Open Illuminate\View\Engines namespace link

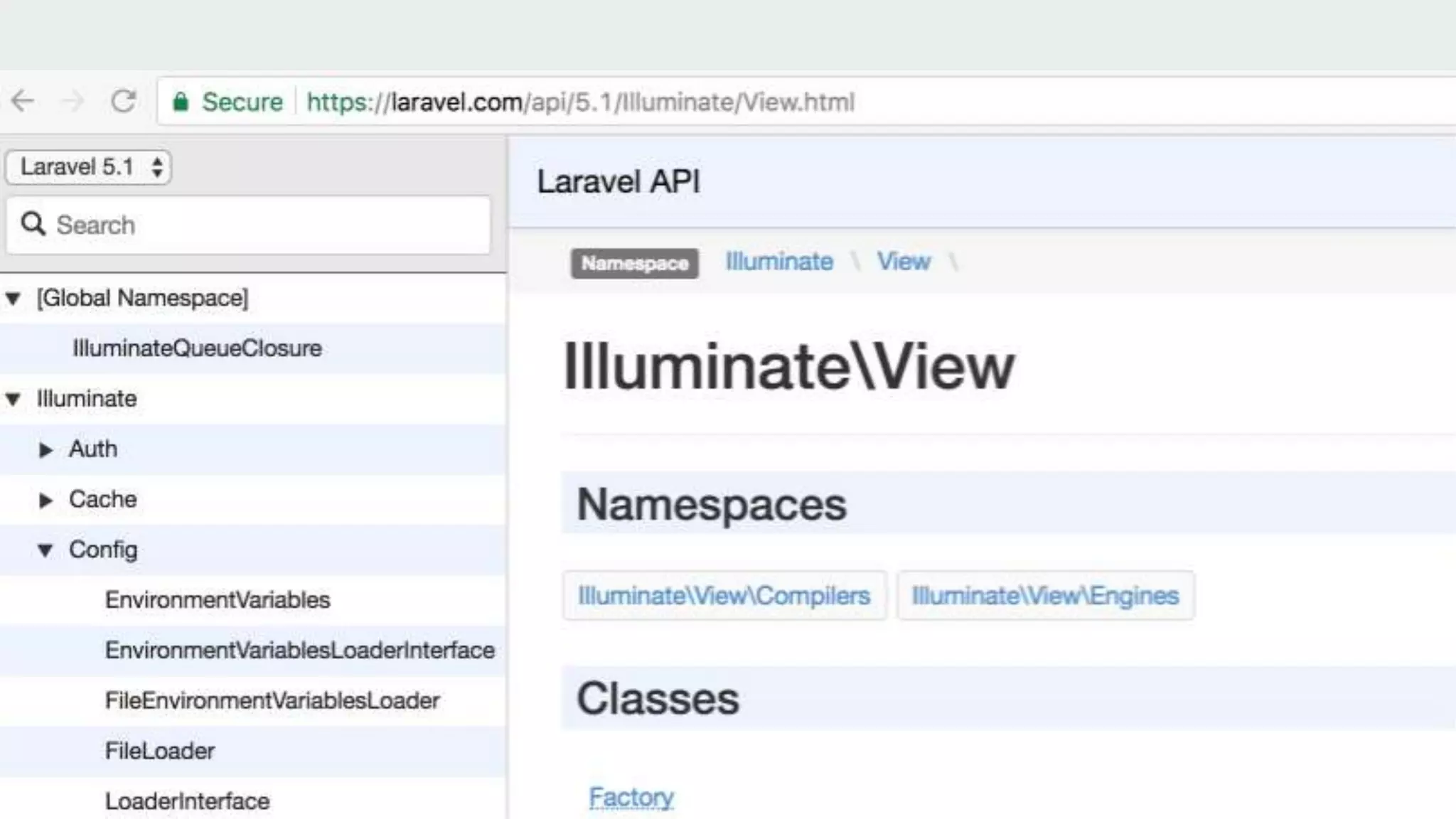tap(1045, 596)
